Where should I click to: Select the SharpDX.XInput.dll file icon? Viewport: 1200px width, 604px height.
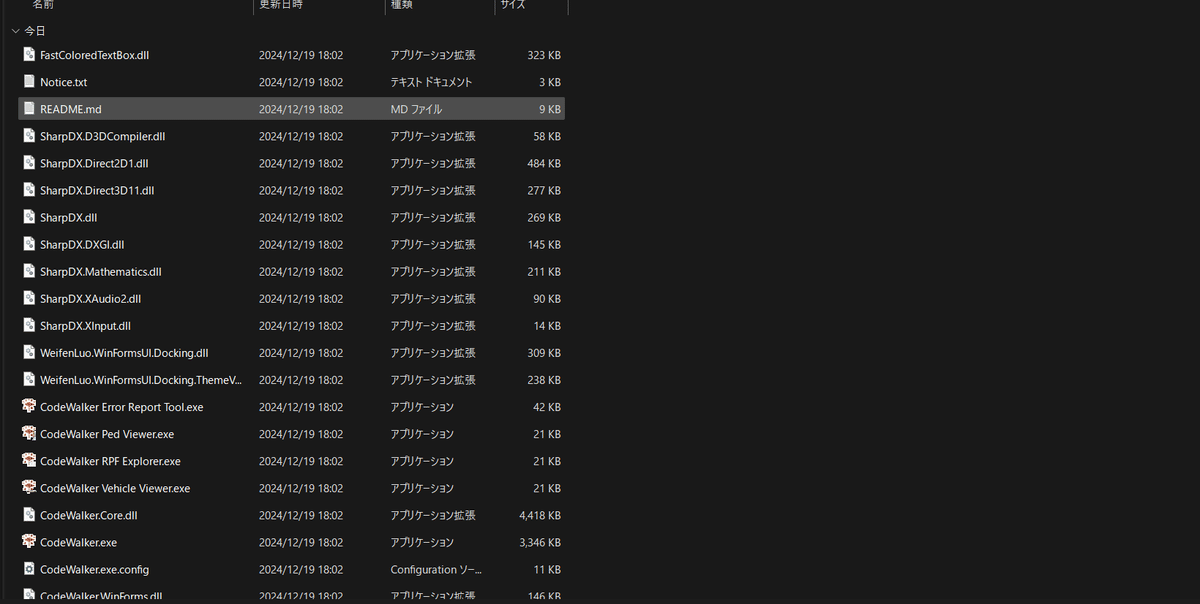(28, 325)
